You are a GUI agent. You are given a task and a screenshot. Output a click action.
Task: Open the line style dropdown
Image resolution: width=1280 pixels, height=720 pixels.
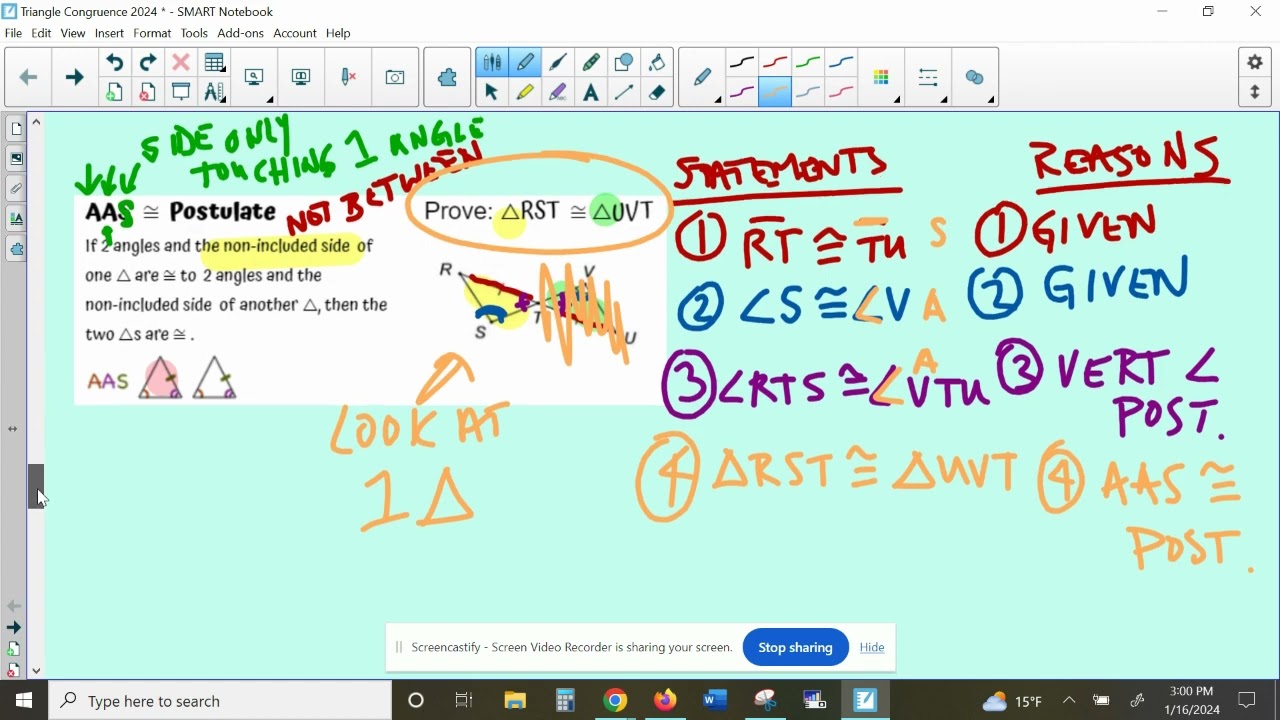pyautogui.click(x=929, y=77)
